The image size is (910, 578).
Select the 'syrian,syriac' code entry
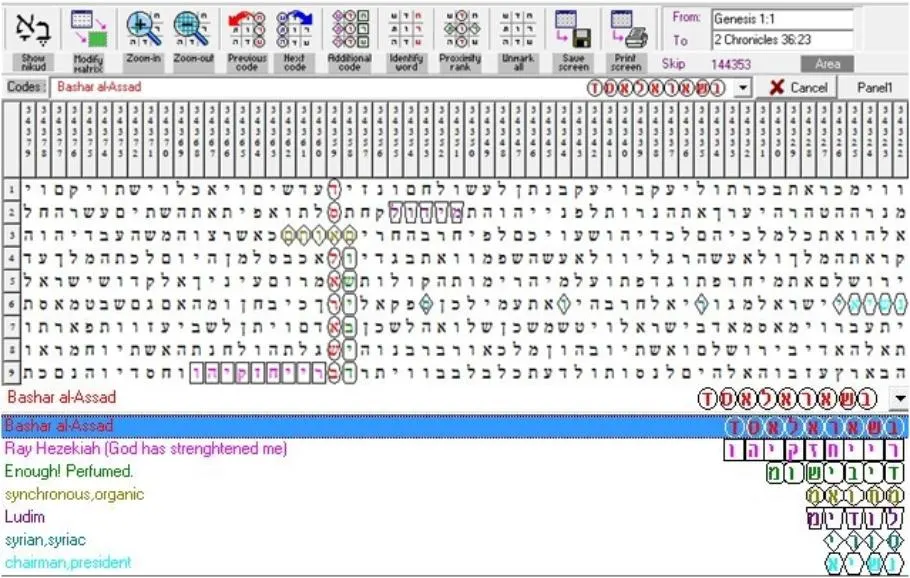455,540
